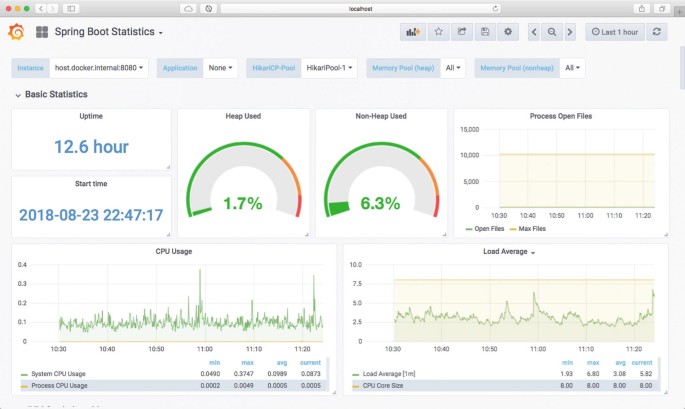The image size is (685, 409).
Task: Click the 2018-08-23 22:47:17 start time
Action: click(91, 215)
